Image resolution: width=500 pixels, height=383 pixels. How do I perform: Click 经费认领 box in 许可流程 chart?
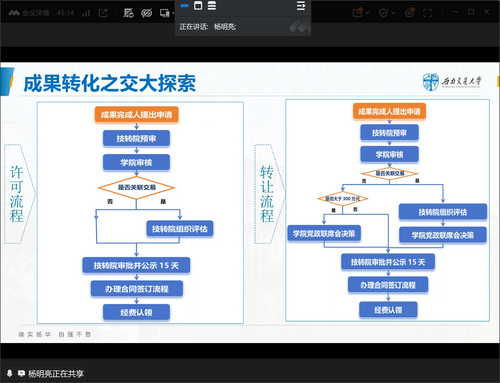136,312
